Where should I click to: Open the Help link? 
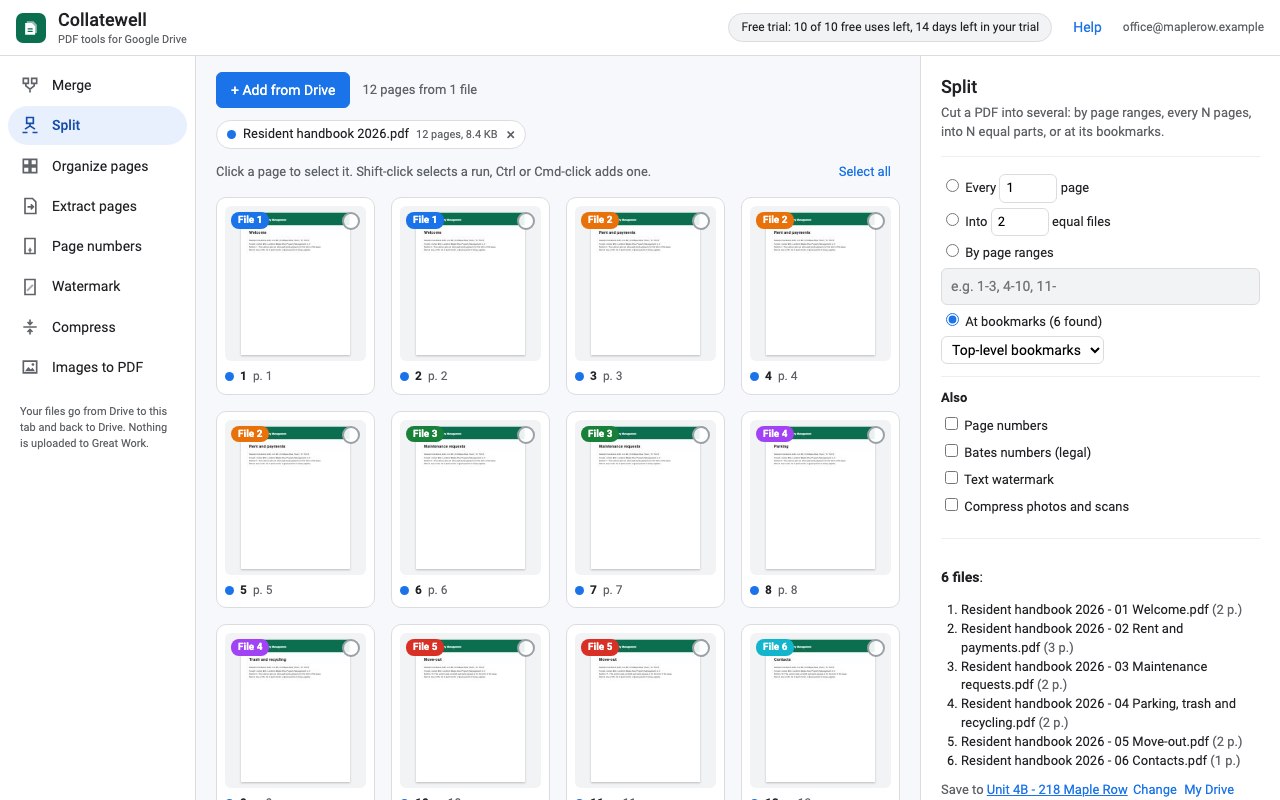(x=1087, y=27)
